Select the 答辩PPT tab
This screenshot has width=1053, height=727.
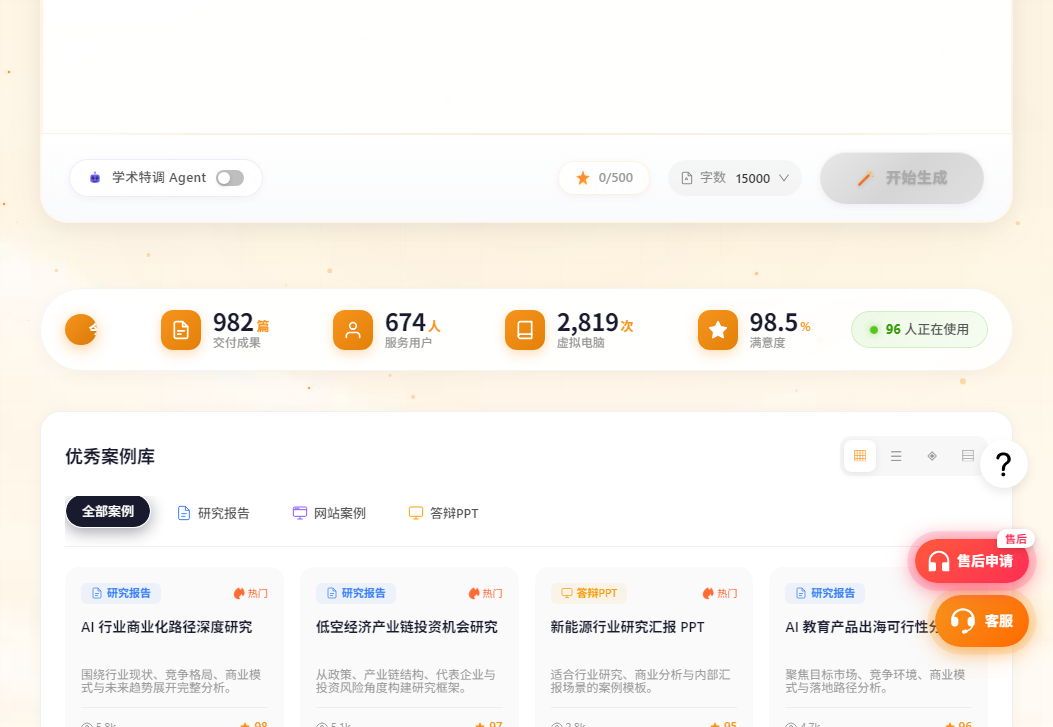click(443, 513)
